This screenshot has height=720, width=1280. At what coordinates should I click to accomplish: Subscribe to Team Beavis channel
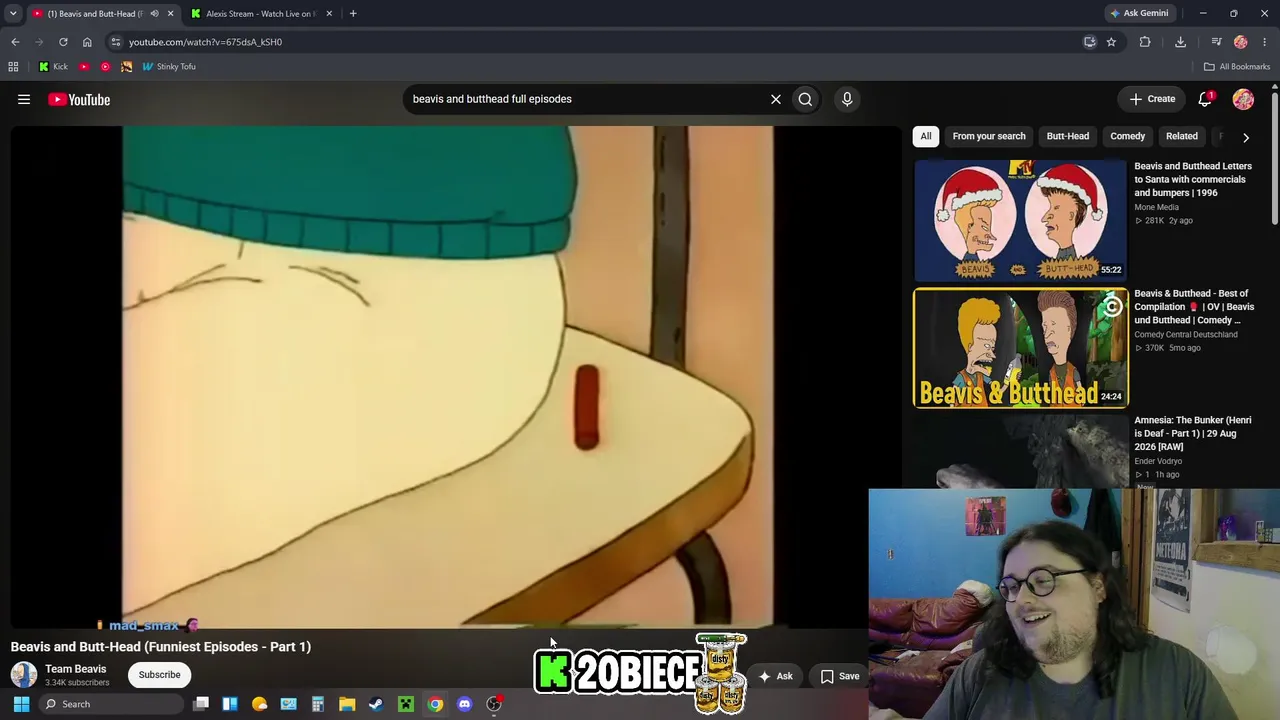160,675
